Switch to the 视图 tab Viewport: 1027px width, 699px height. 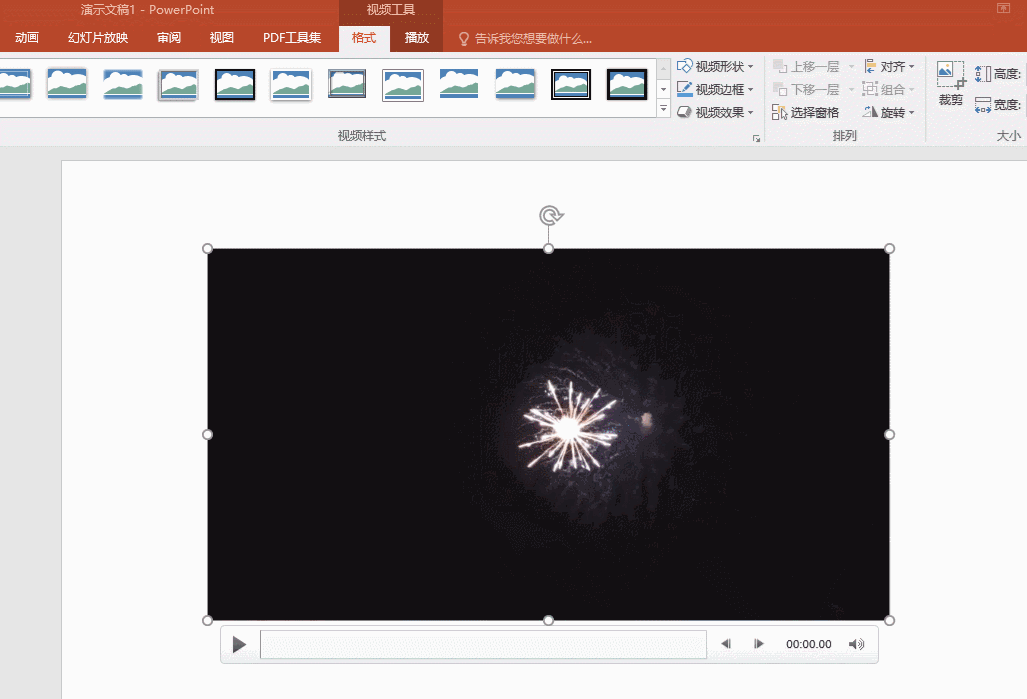click(x=221, y=38)
